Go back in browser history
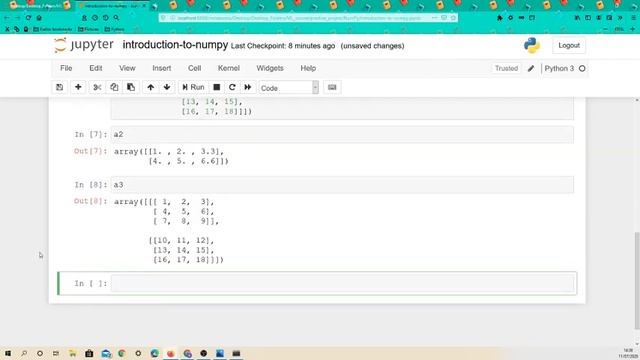 click(x=7, y=18)
